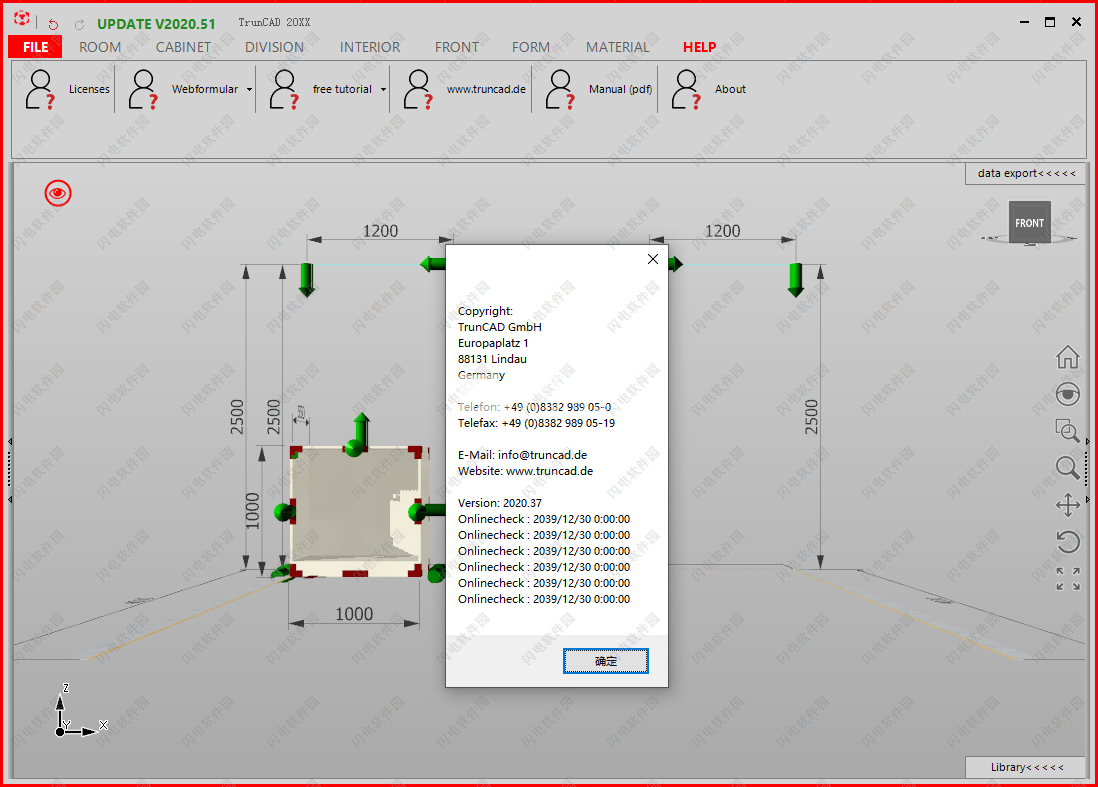Close the About dialog with the X
1098x787 pixels.
coord(653,259)
